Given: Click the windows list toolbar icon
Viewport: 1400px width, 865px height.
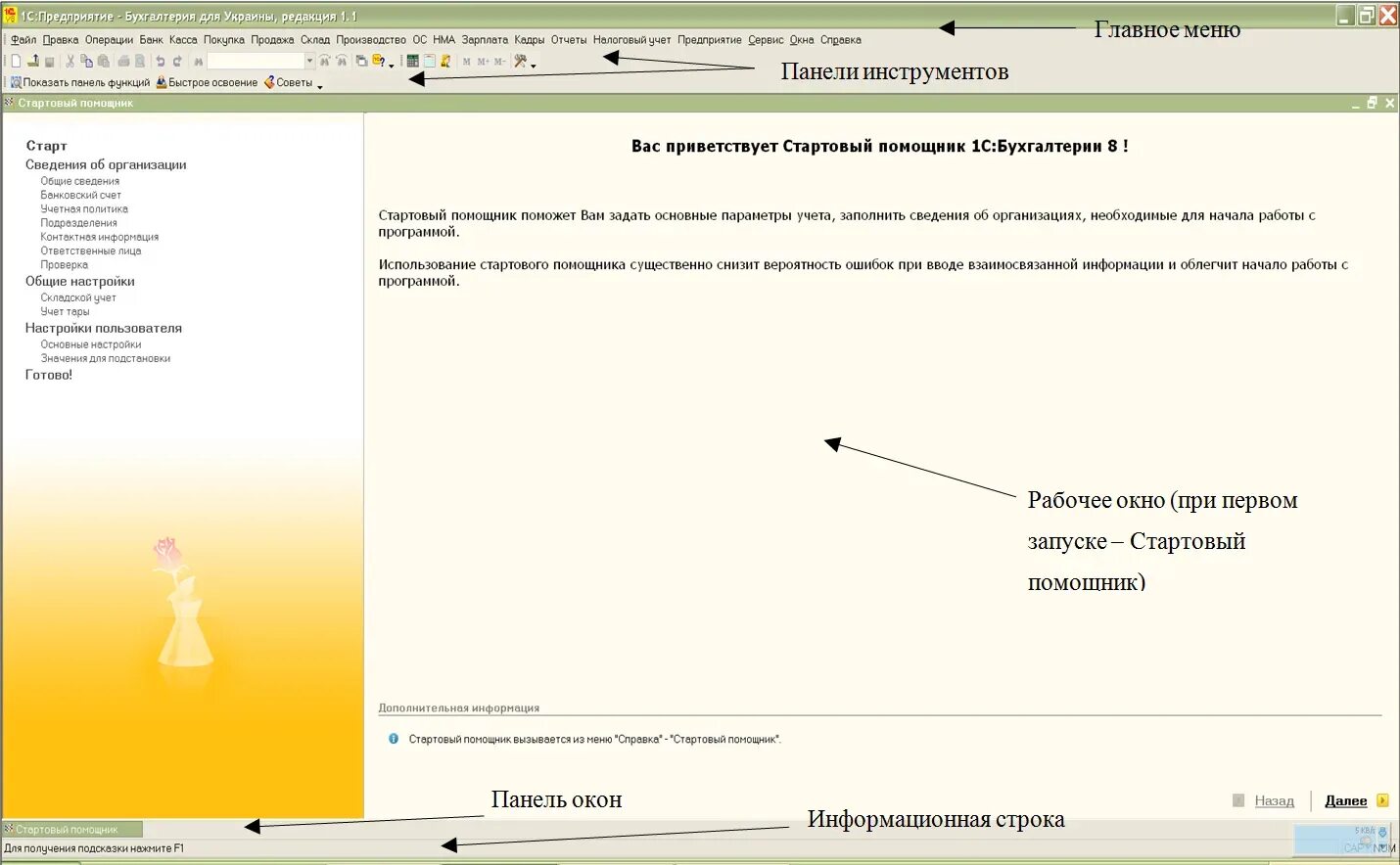Looking at the screenshot, I should pyautogui.click(x=361, y=61).
